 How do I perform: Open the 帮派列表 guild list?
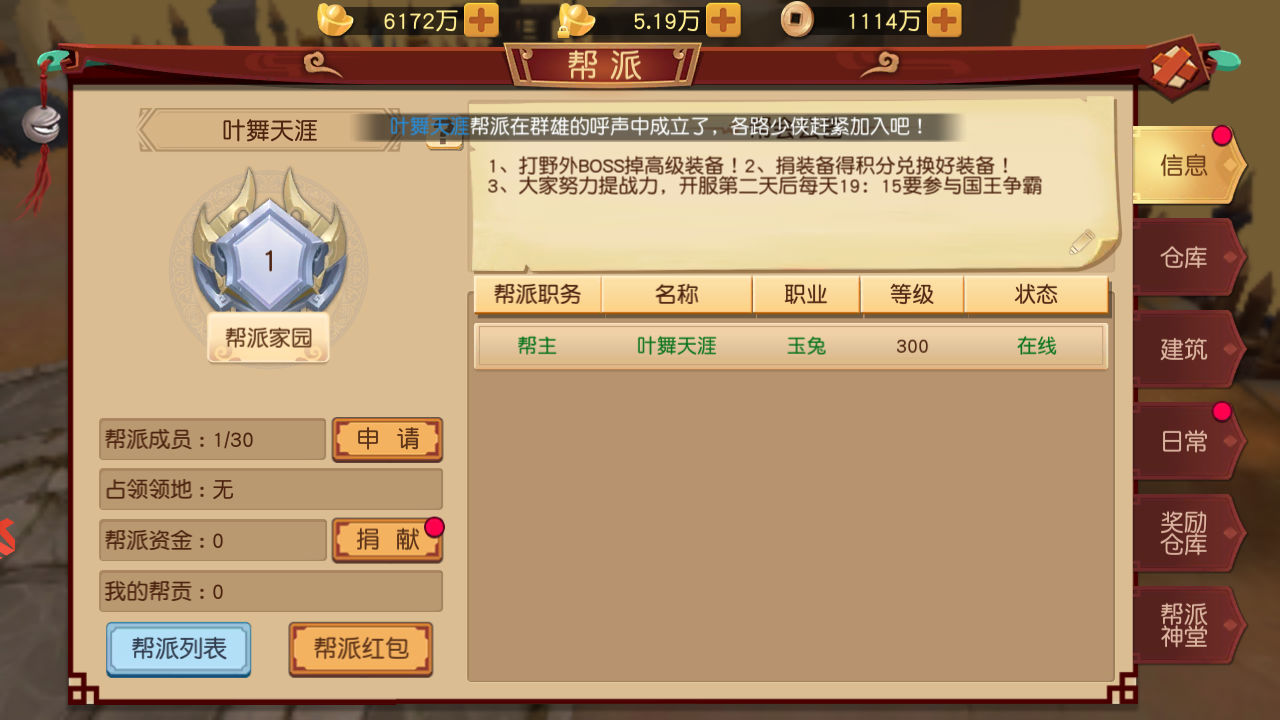point(178,649)
